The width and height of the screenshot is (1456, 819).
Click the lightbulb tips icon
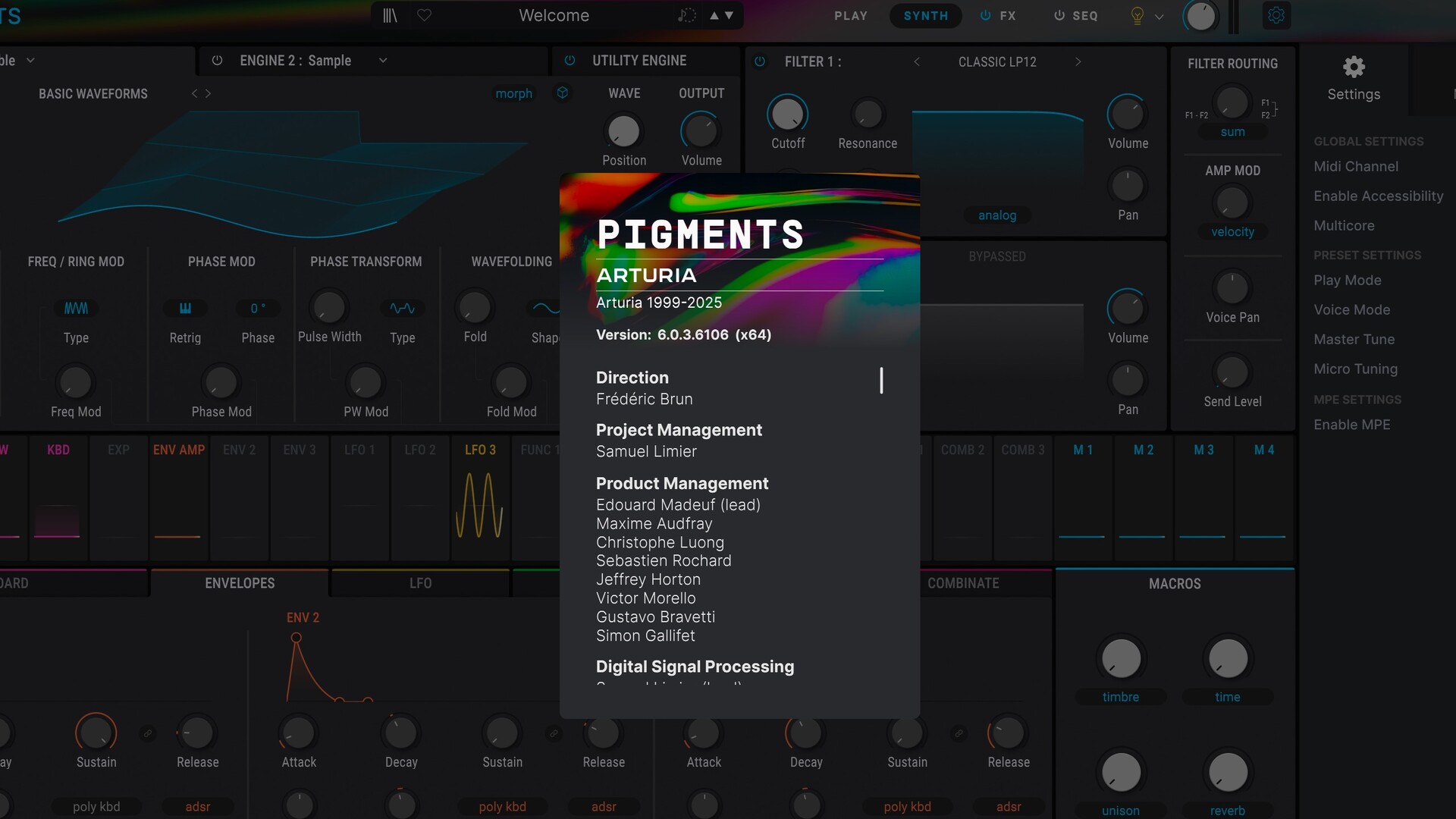(1137, 16)
